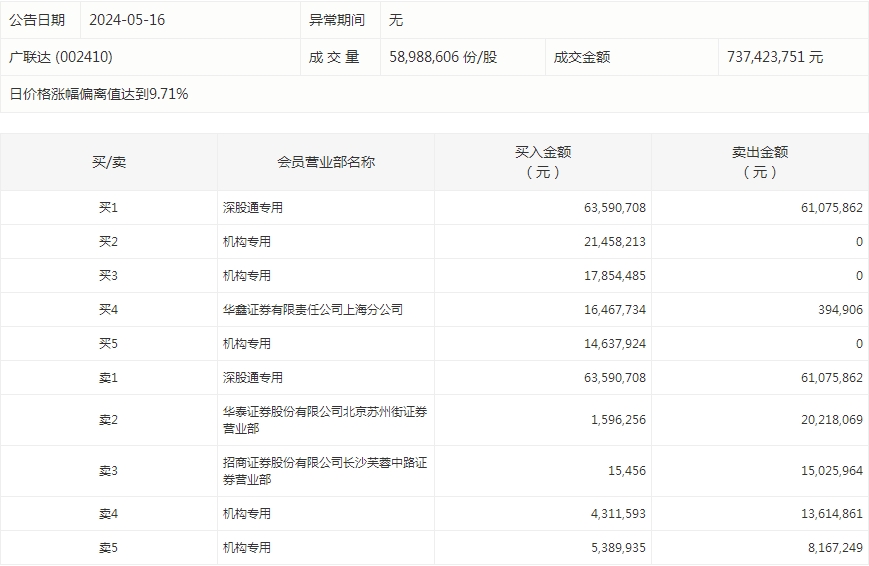Click 机构专用 in the 卖4 row

[247, 514]
